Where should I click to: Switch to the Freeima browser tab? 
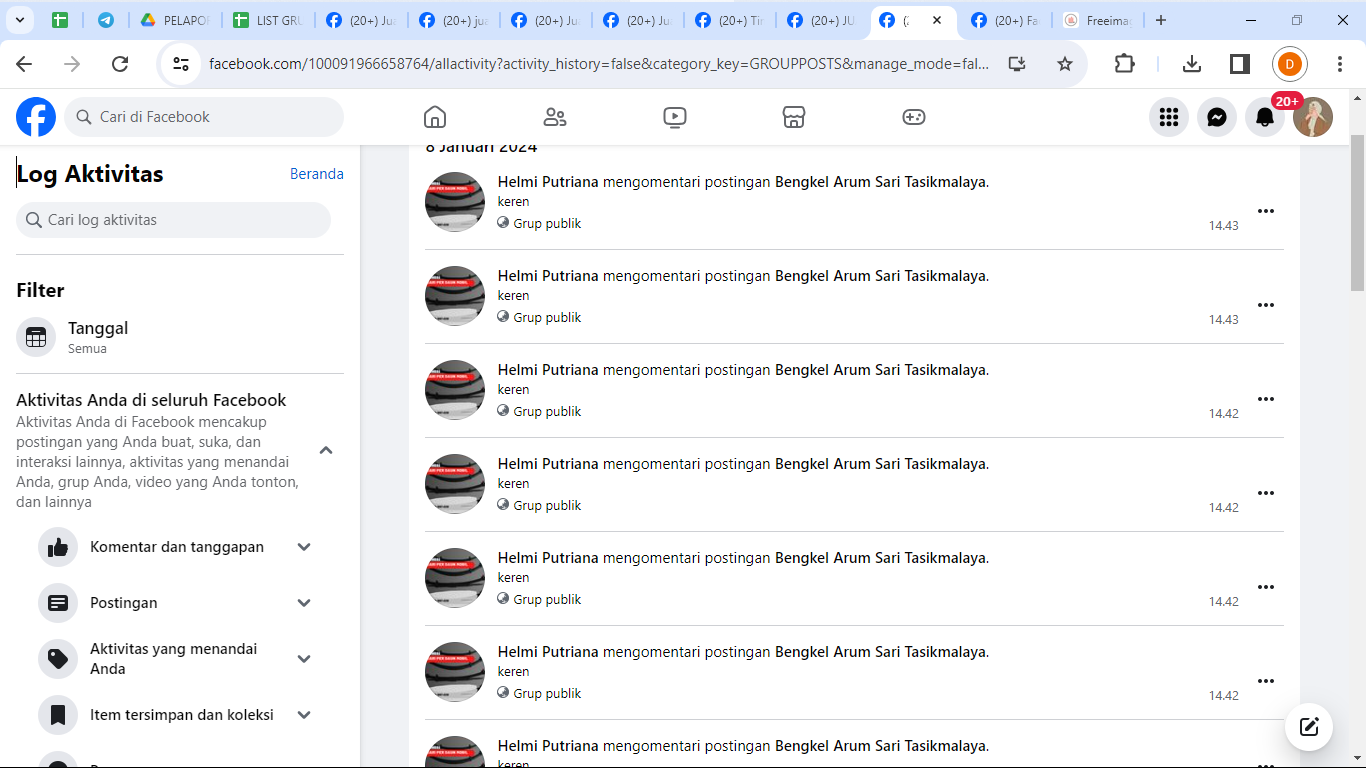click(x=1099, y=20)
